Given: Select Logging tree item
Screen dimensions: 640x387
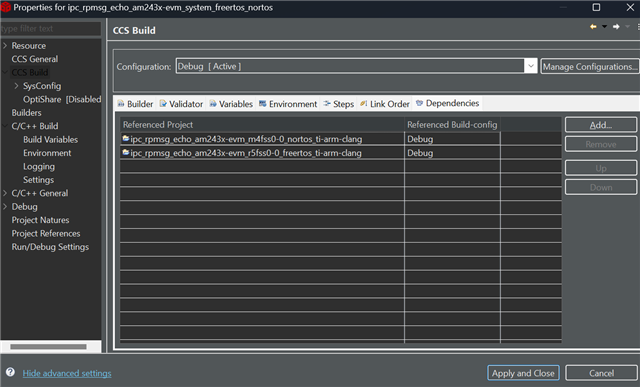Looking at the screenshot, I should point(39,167).
